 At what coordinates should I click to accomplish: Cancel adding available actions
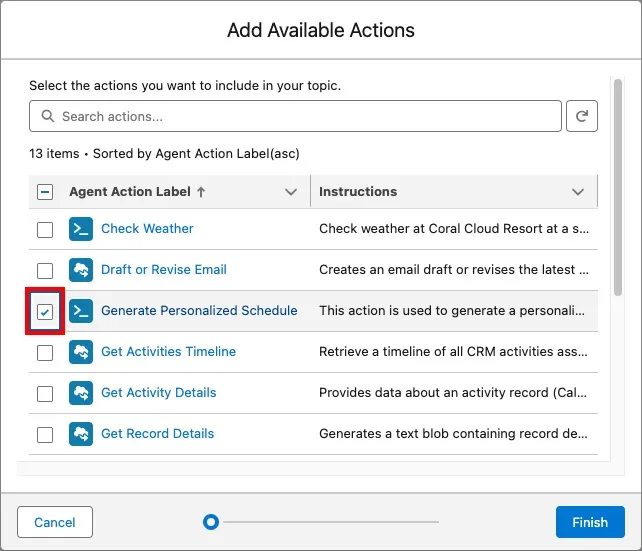coord(55,522)
